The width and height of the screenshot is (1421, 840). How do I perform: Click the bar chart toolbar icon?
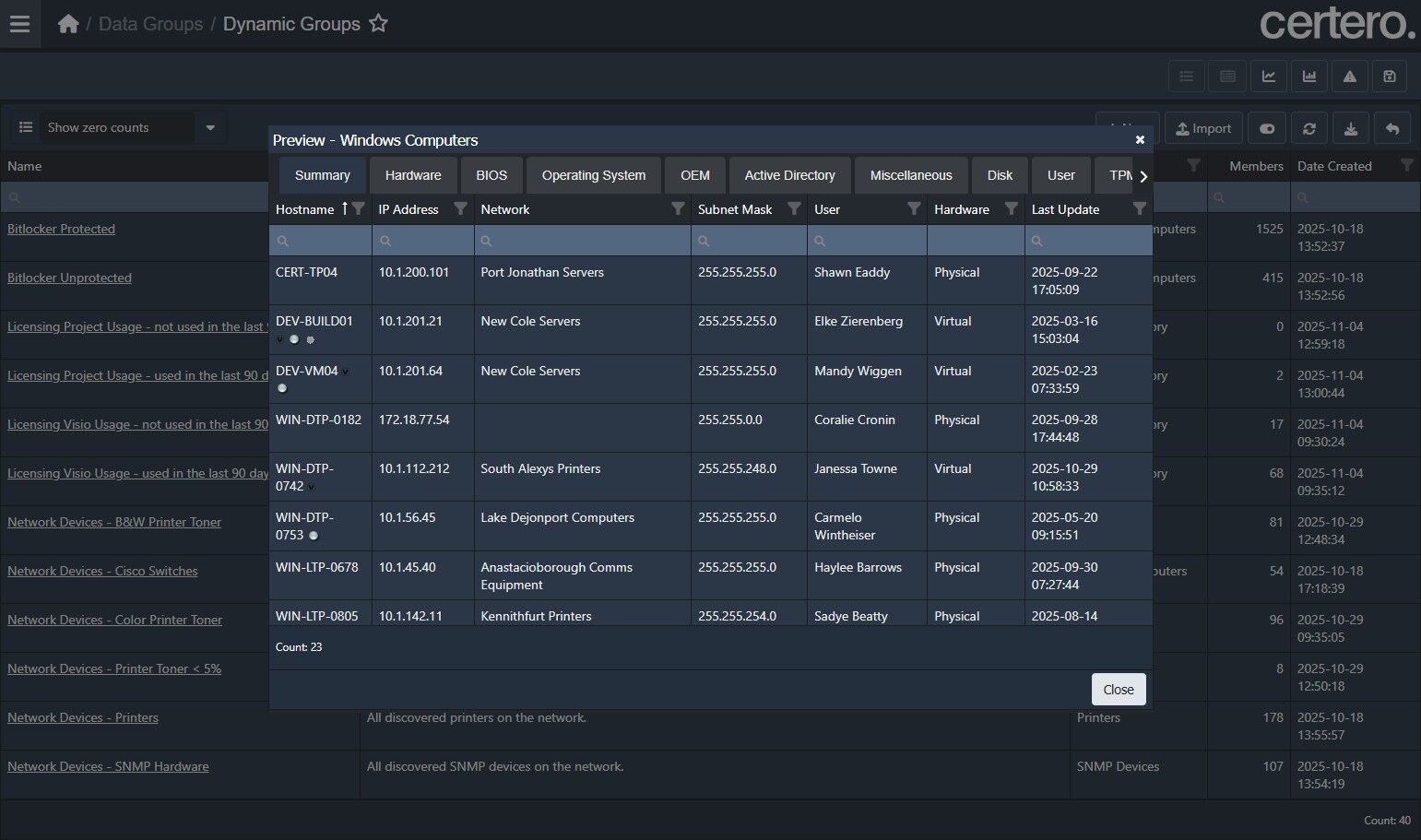point(1309,77)
